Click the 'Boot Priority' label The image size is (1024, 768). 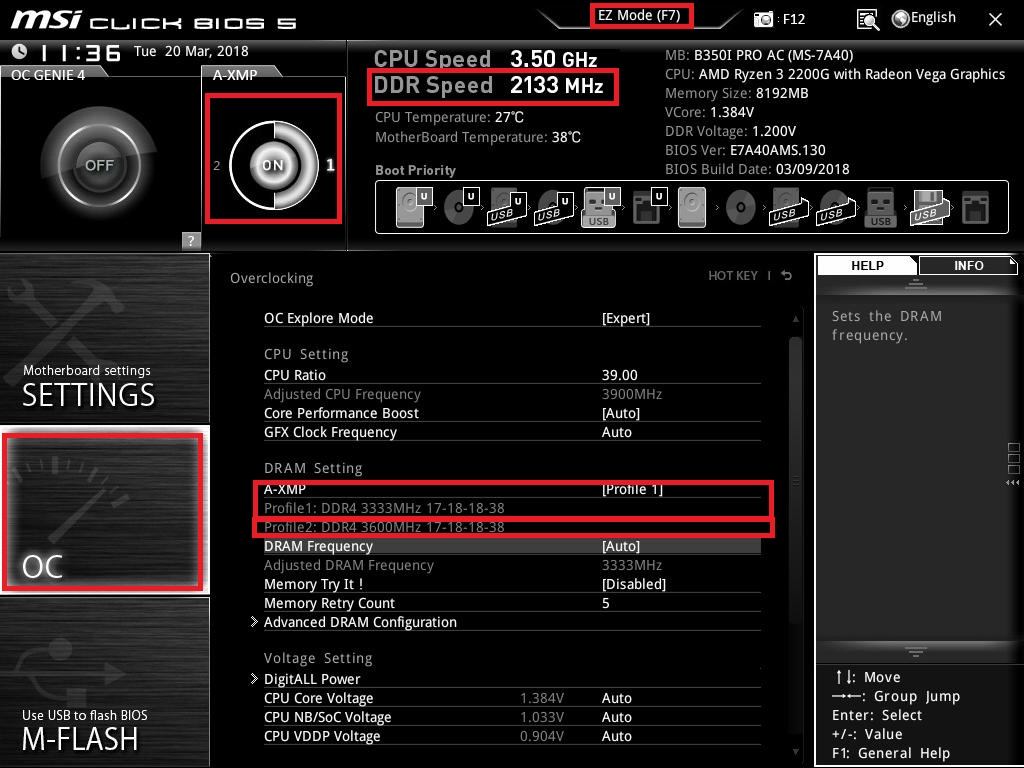[415, 170]
